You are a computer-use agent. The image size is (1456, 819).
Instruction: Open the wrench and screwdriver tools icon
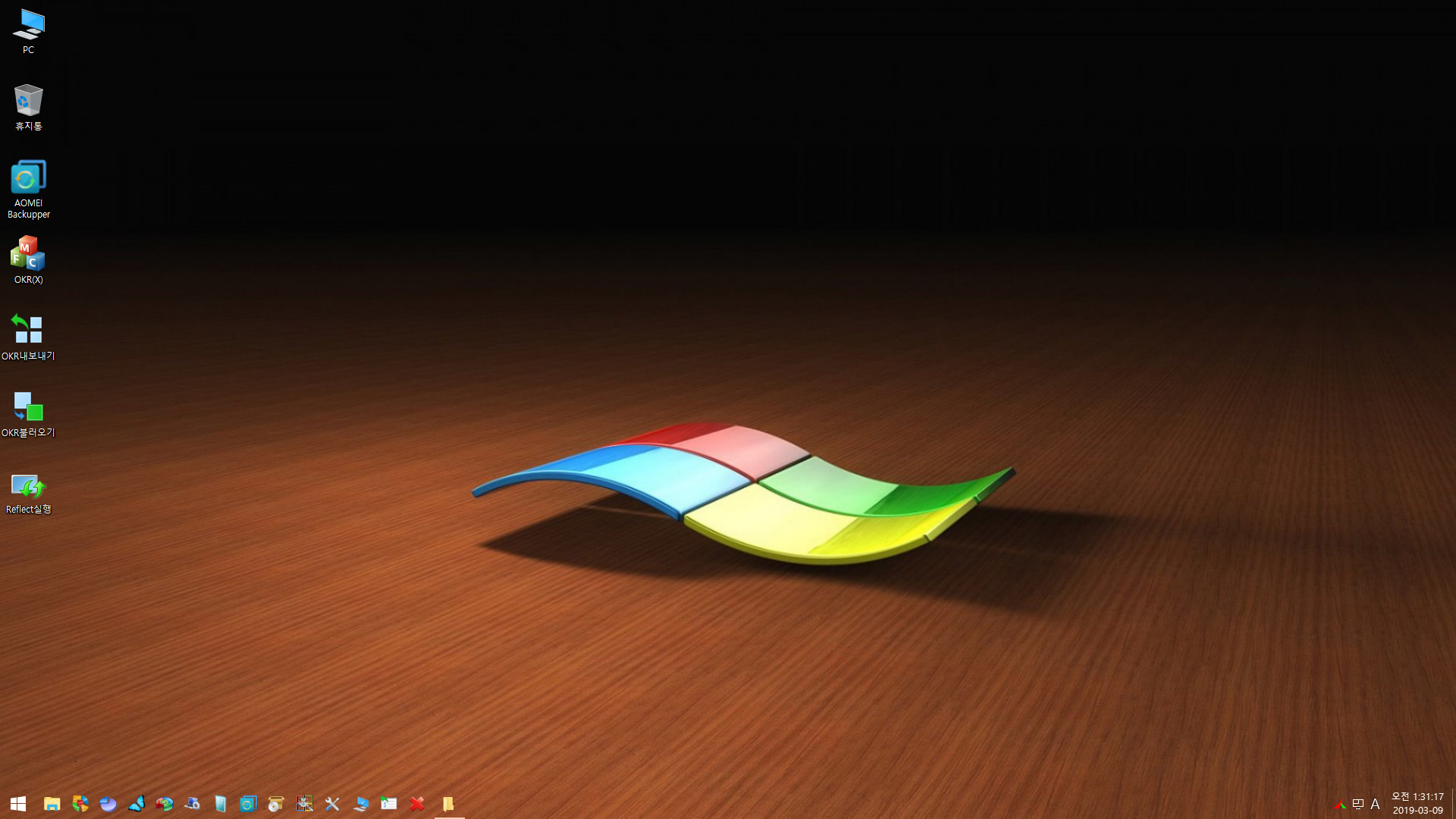[332, 804]
